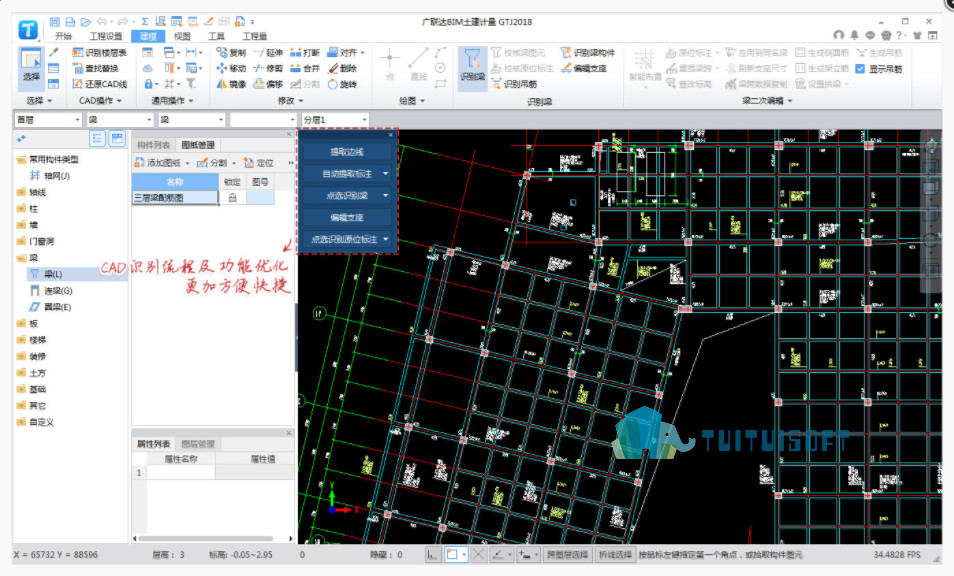954x576 pixels.
Task: Open the 工程量 ribbon tab
Action: coord(255,36)
